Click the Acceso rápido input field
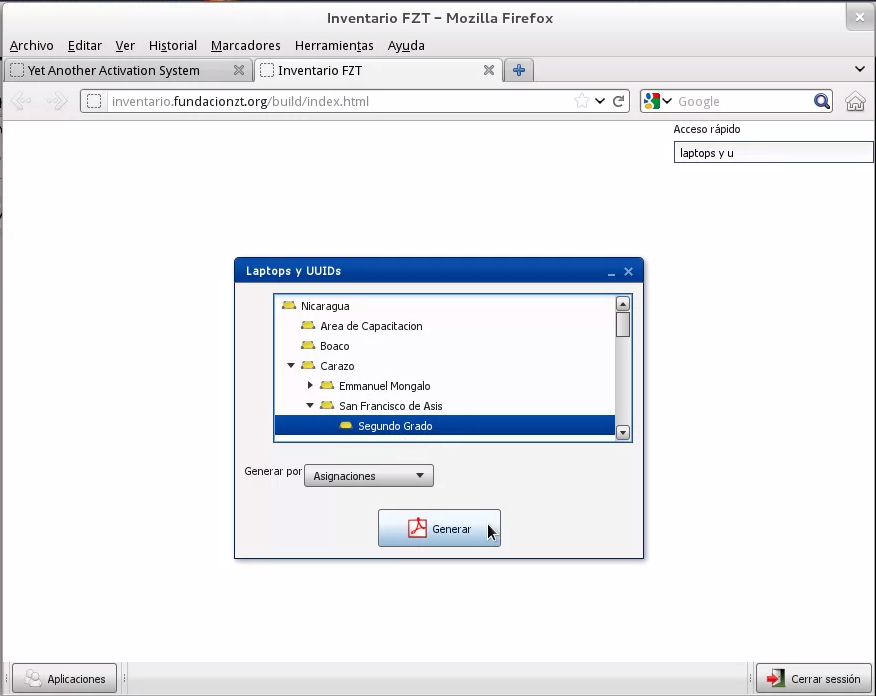876x696 pixels. click(772, 153)
